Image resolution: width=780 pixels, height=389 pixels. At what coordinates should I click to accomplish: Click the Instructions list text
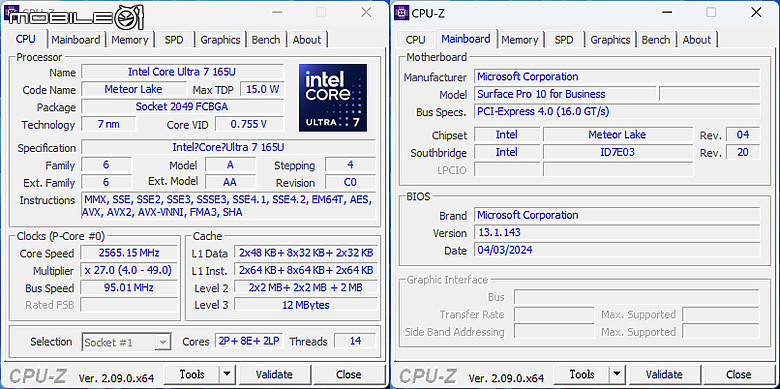coord(228,206)
